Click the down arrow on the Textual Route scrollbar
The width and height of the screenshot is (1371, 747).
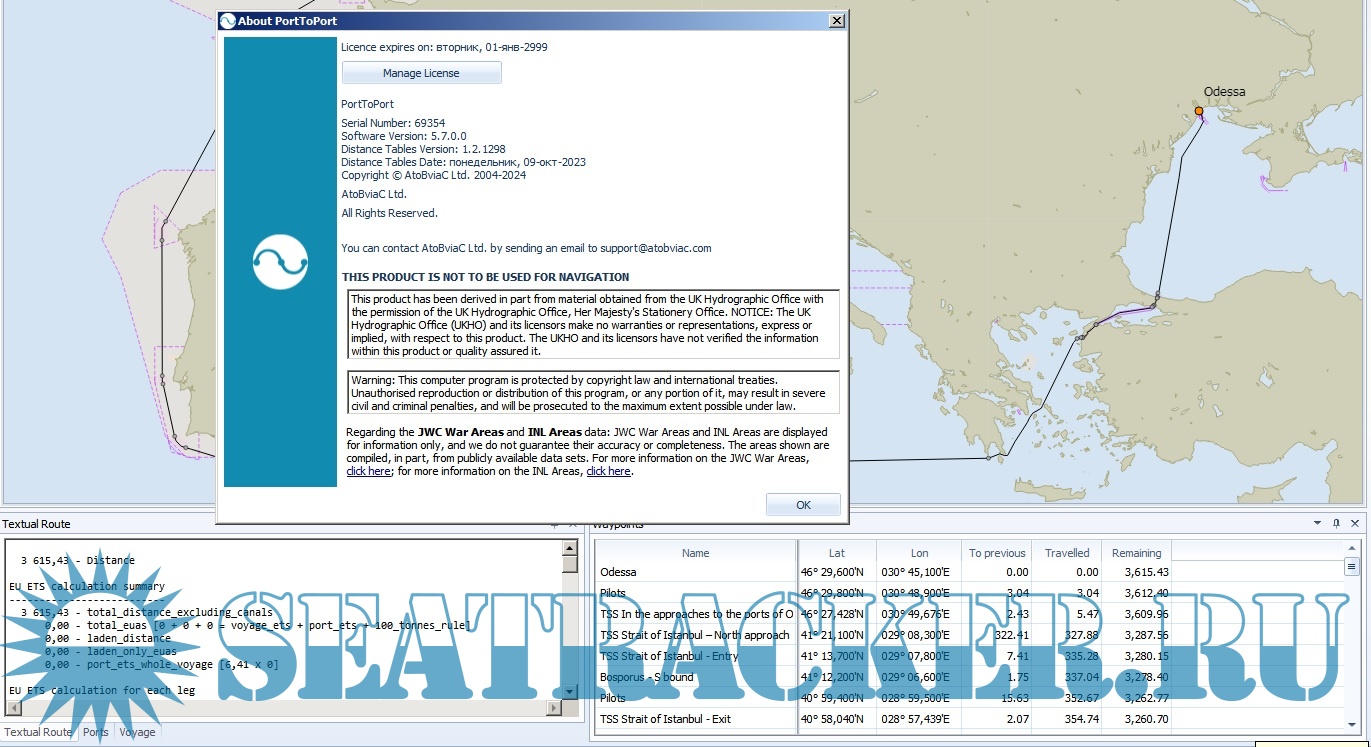(x=569, y=690)
